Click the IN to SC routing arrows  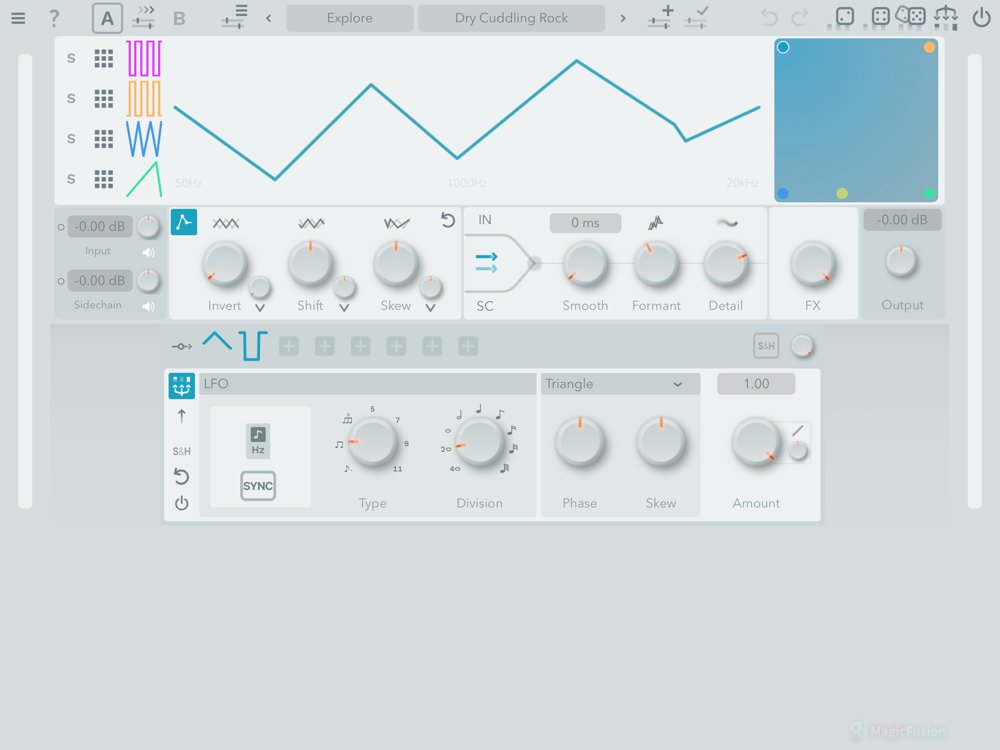486,262
